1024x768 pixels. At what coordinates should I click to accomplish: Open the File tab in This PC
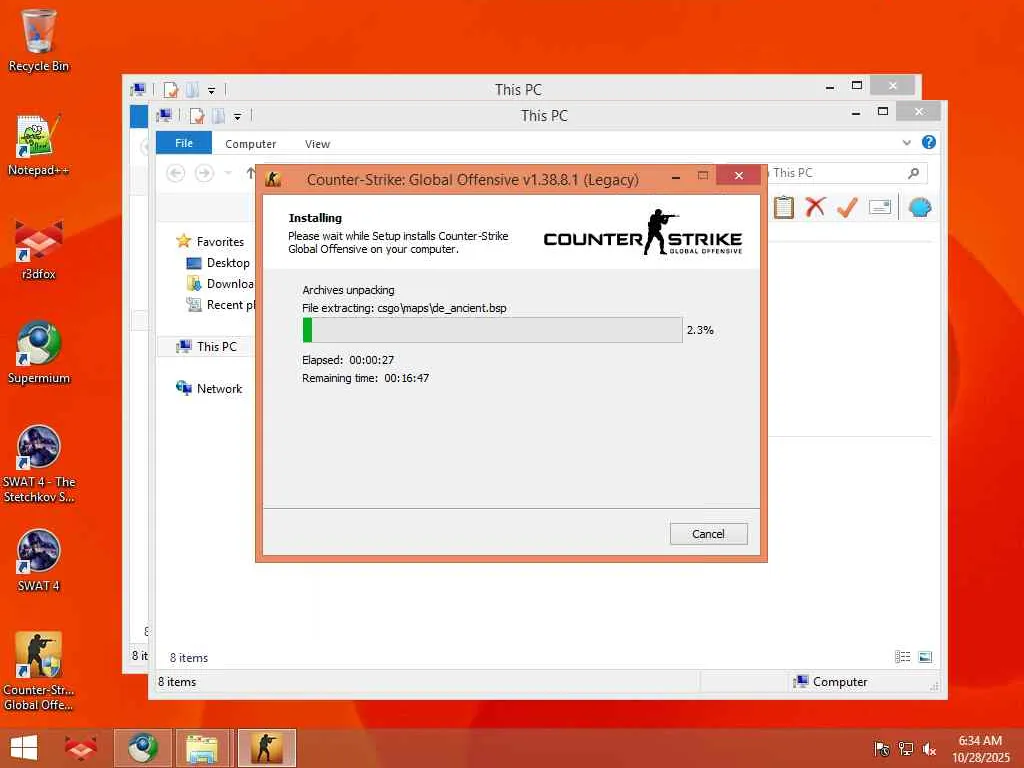184,143
